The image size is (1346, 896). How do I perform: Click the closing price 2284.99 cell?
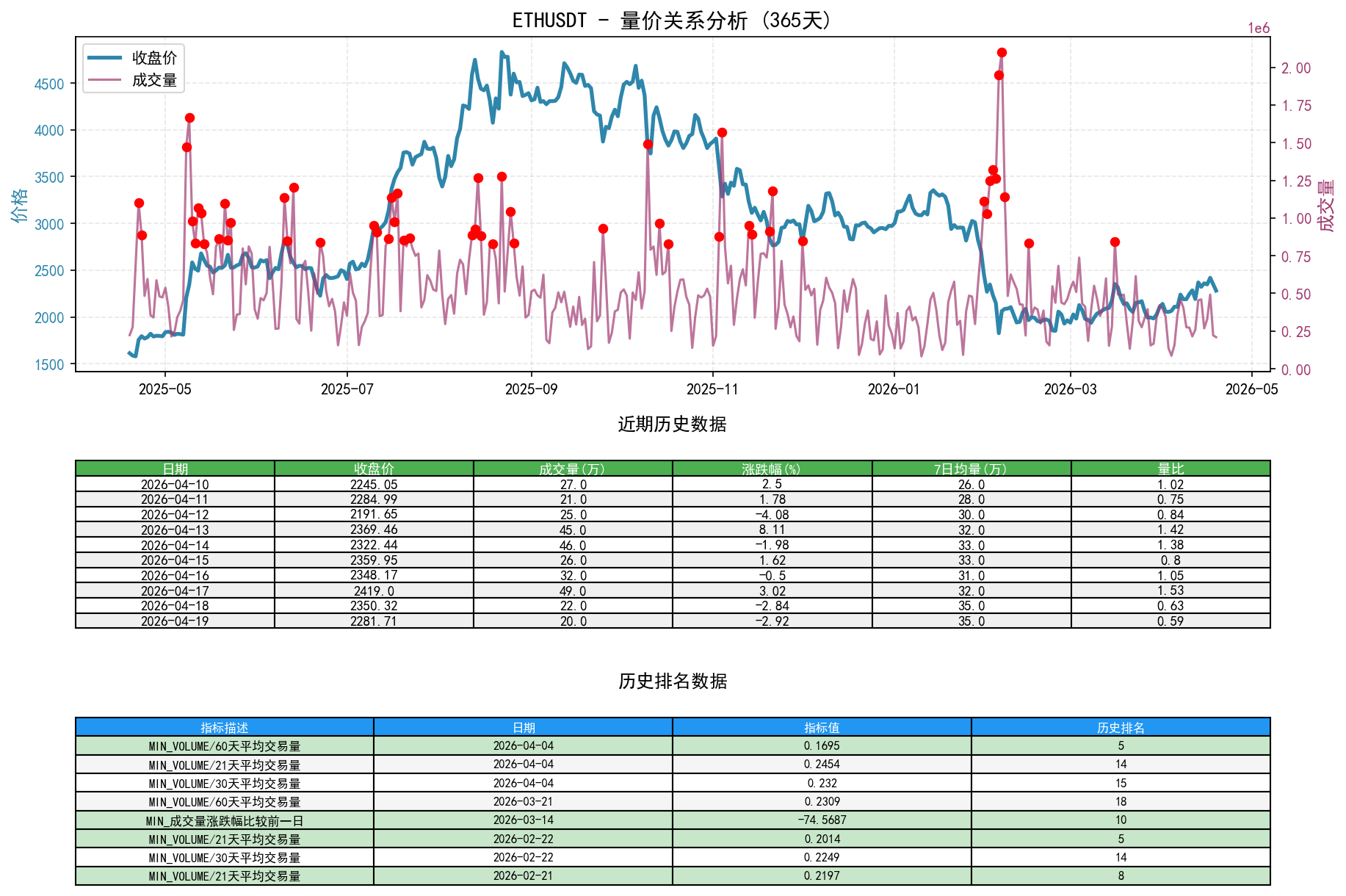tap(374, 499)
